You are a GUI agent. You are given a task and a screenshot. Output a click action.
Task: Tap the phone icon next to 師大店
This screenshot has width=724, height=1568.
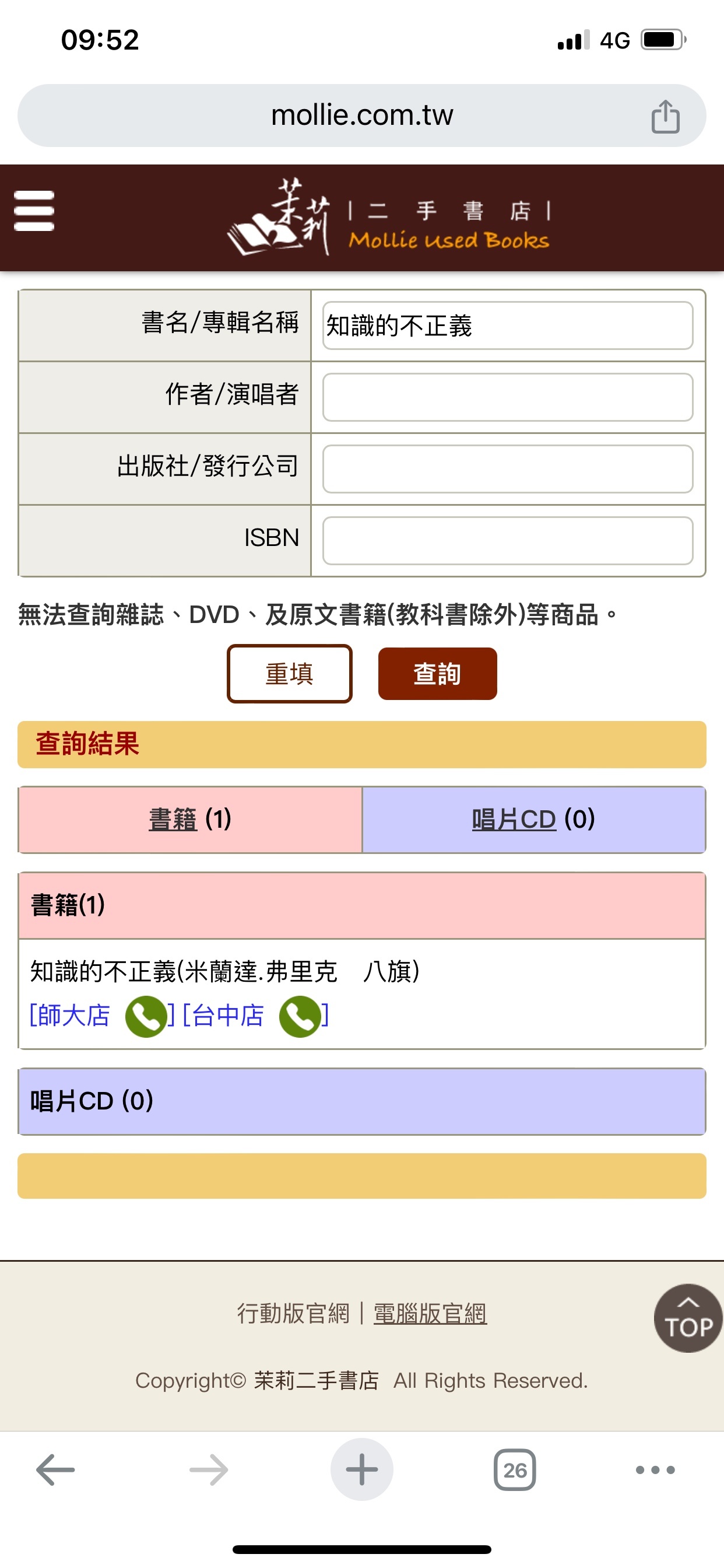(146, 1016)
